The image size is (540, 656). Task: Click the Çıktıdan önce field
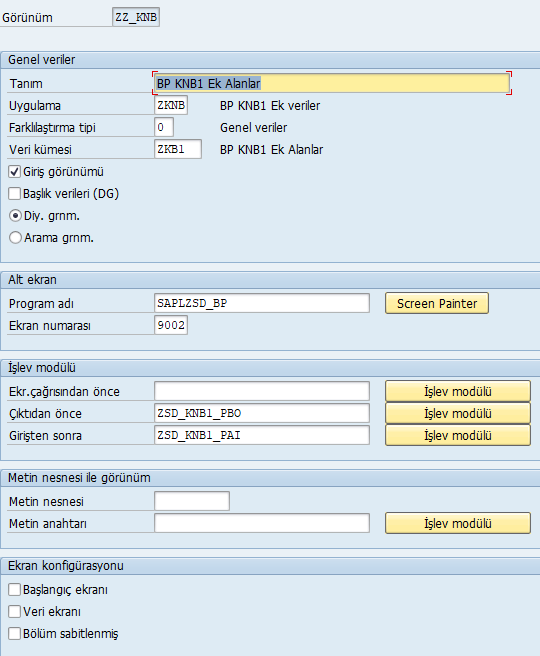pyautogui.click(x=262, y=413)
